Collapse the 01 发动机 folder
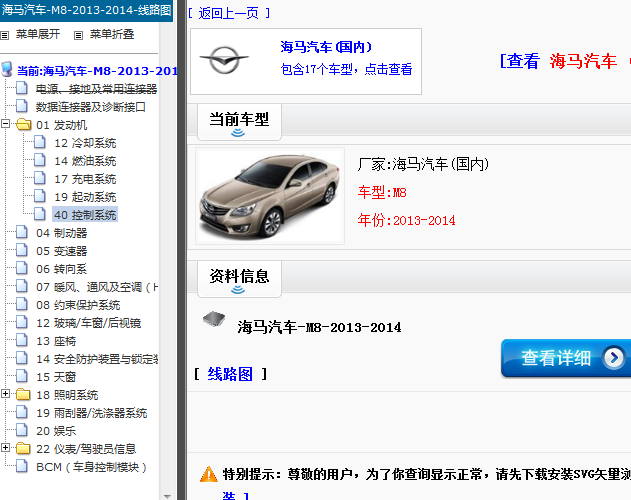 (x=6, y=124)
